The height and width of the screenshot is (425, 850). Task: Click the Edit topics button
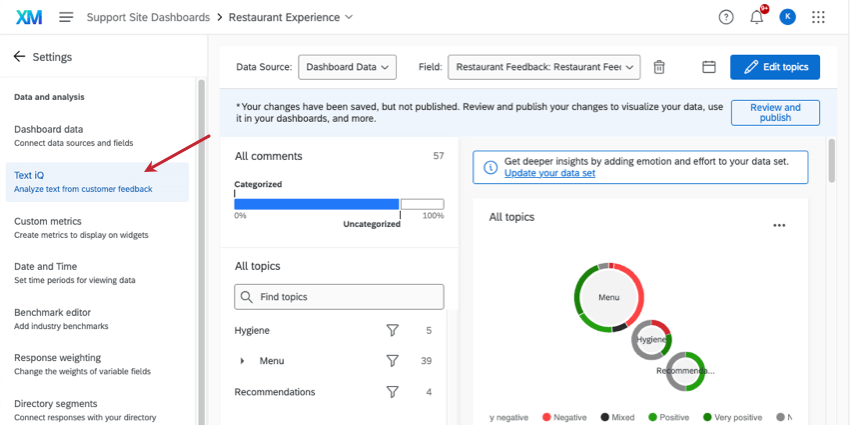pos(775,67)
